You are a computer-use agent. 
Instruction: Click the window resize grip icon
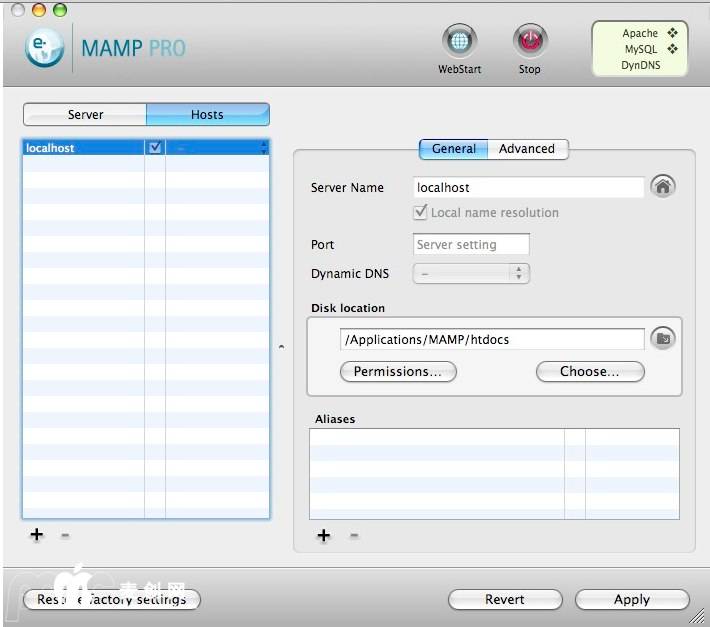[697, 616]
